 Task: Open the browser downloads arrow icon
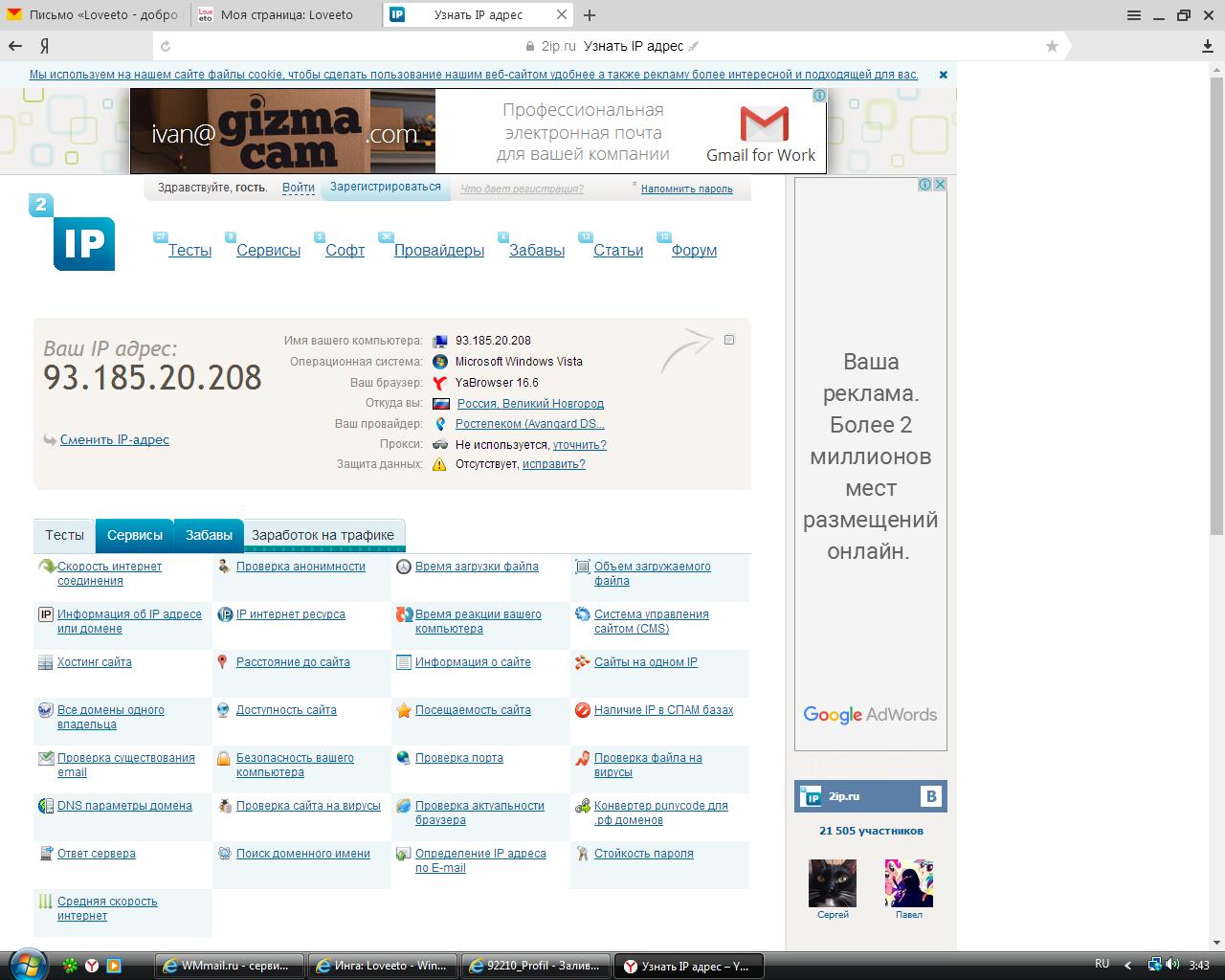1208,46
